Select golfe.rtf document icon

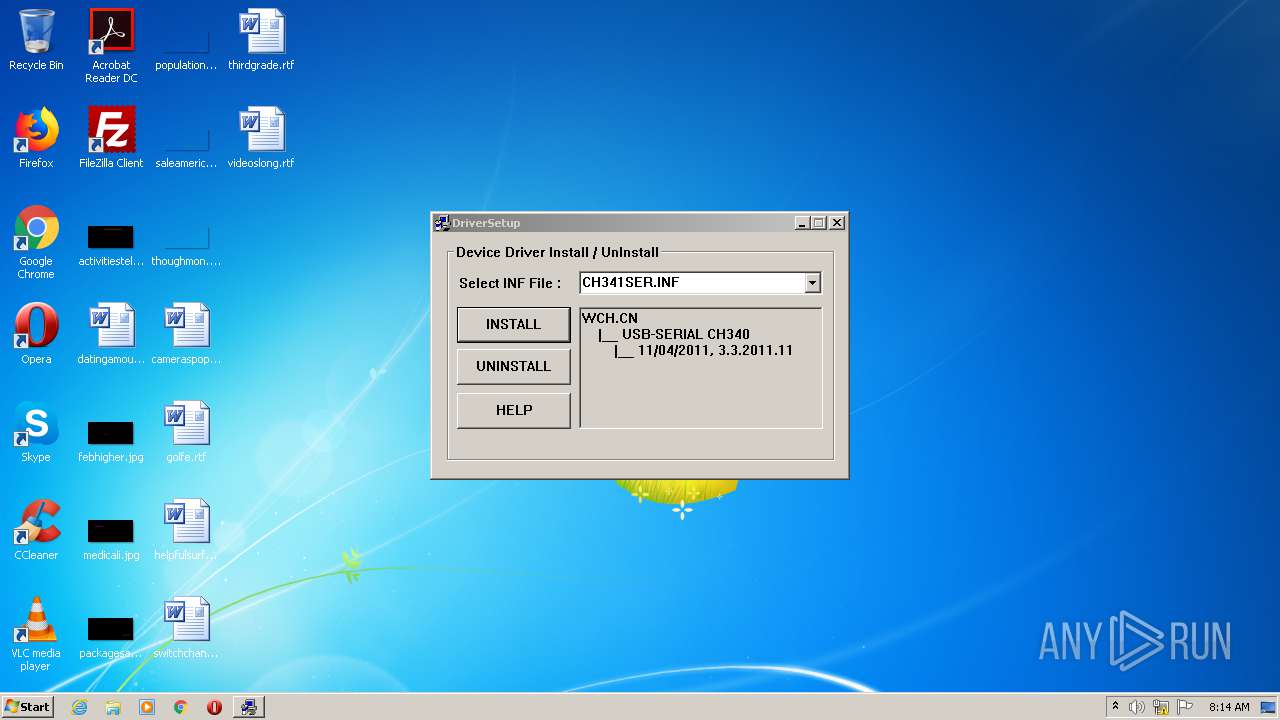coord(186,432)
